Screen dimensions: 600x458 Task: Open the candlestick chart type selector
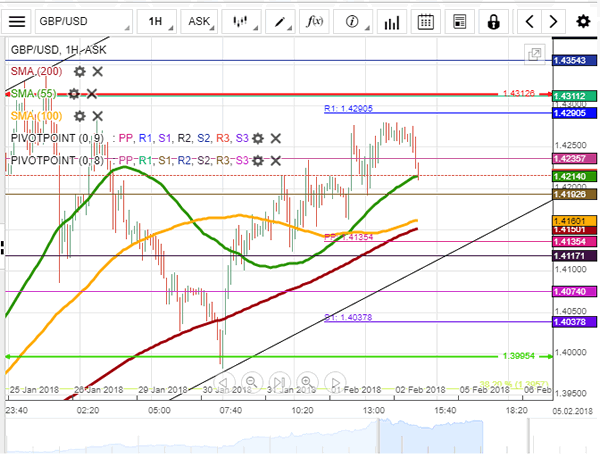[240, 20]
